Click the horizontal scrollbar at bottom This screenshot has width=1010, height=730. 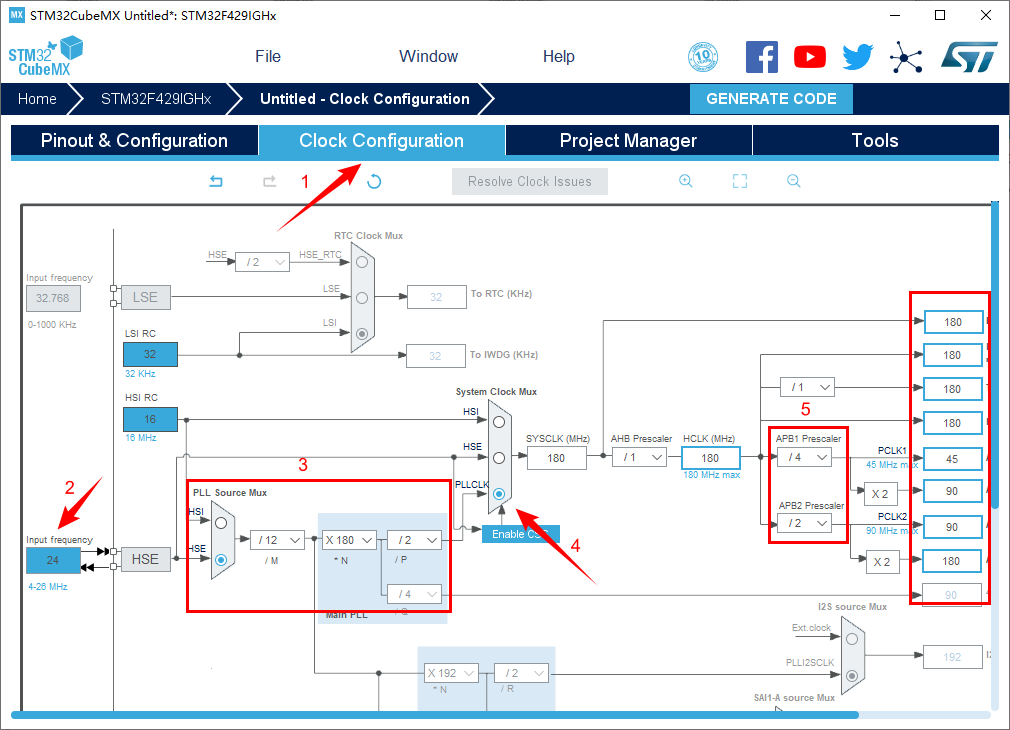(x=435, y=715)
